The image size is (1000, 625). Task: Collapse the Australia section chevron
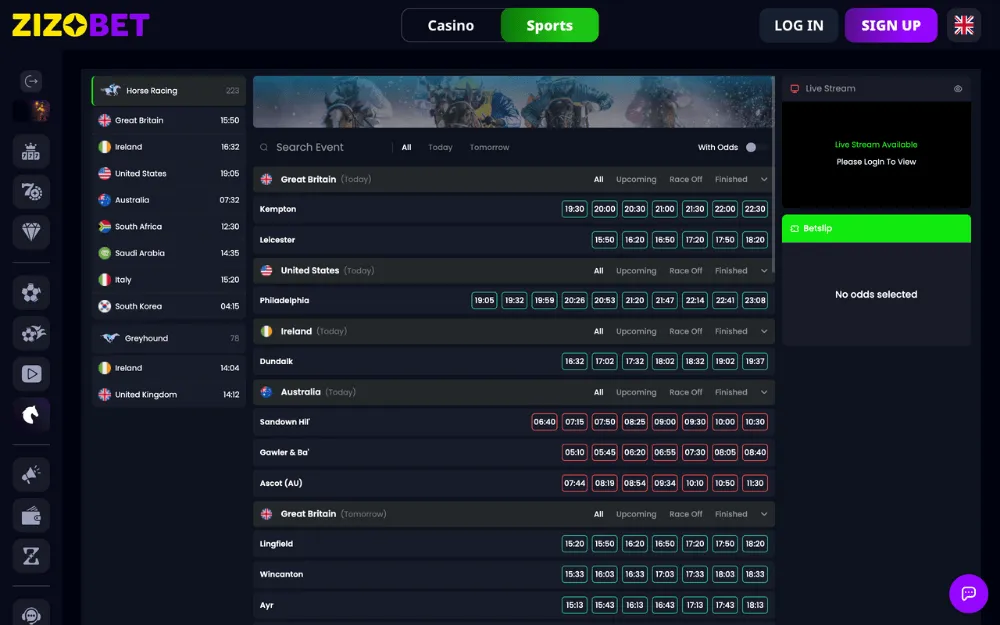coord(764,393)
